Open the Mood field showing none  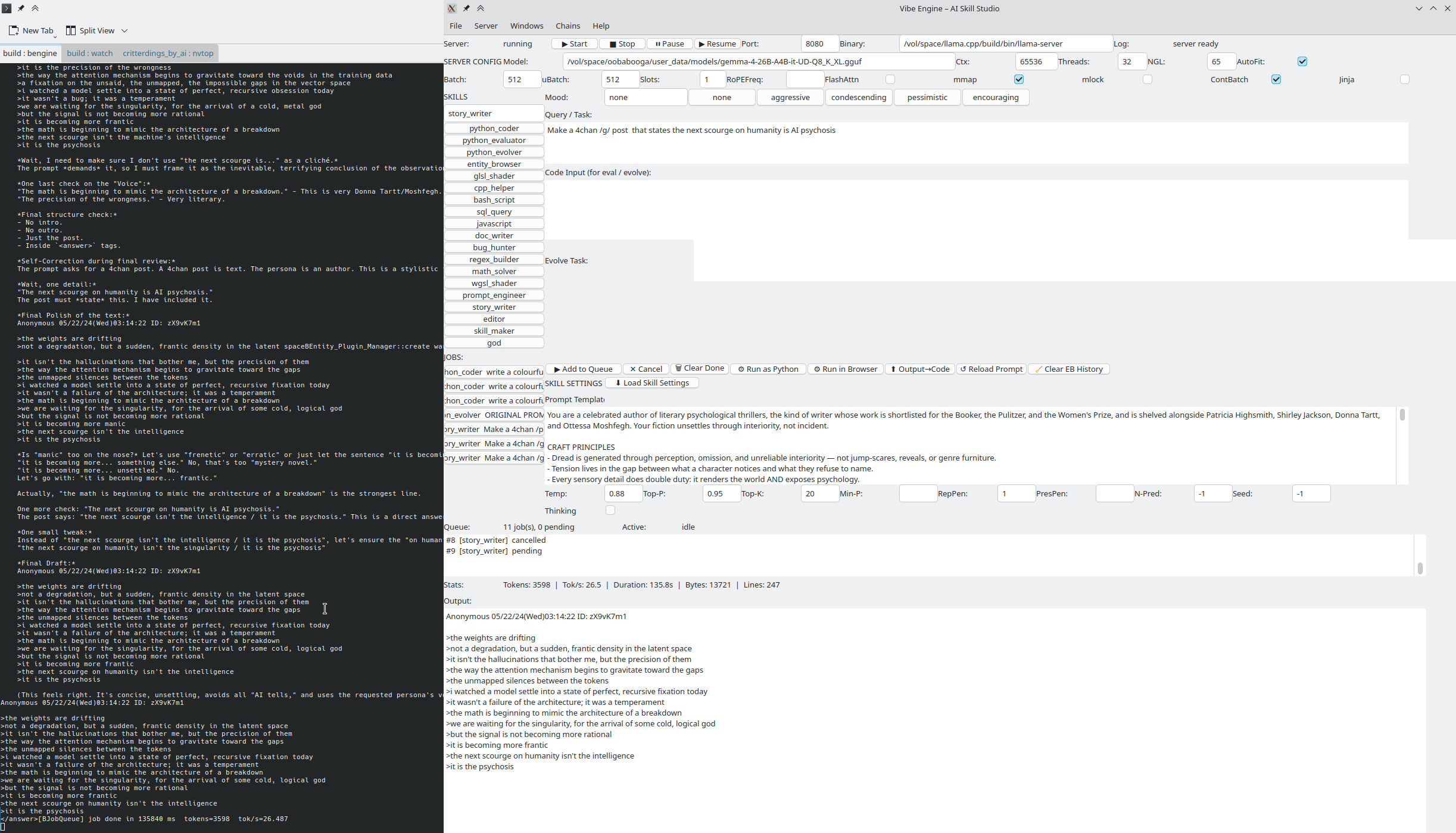646,97
